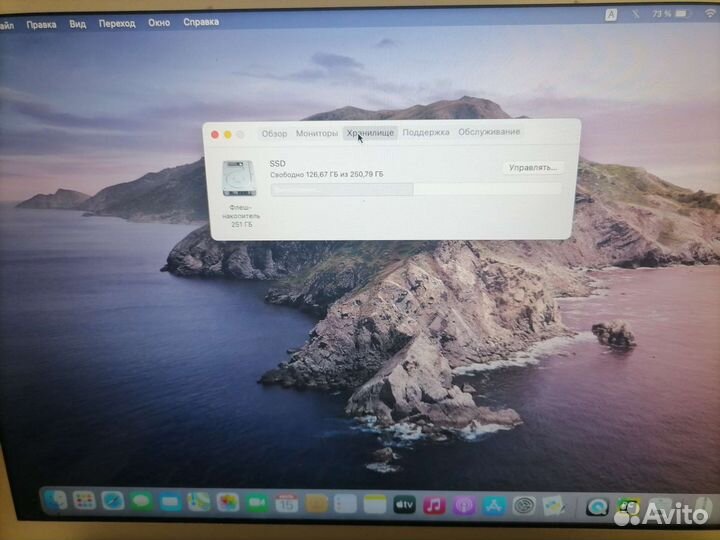Open Calendar showing 15 in Dock
The width and height of the screenshot is (720, 540).
coord(287,504)
